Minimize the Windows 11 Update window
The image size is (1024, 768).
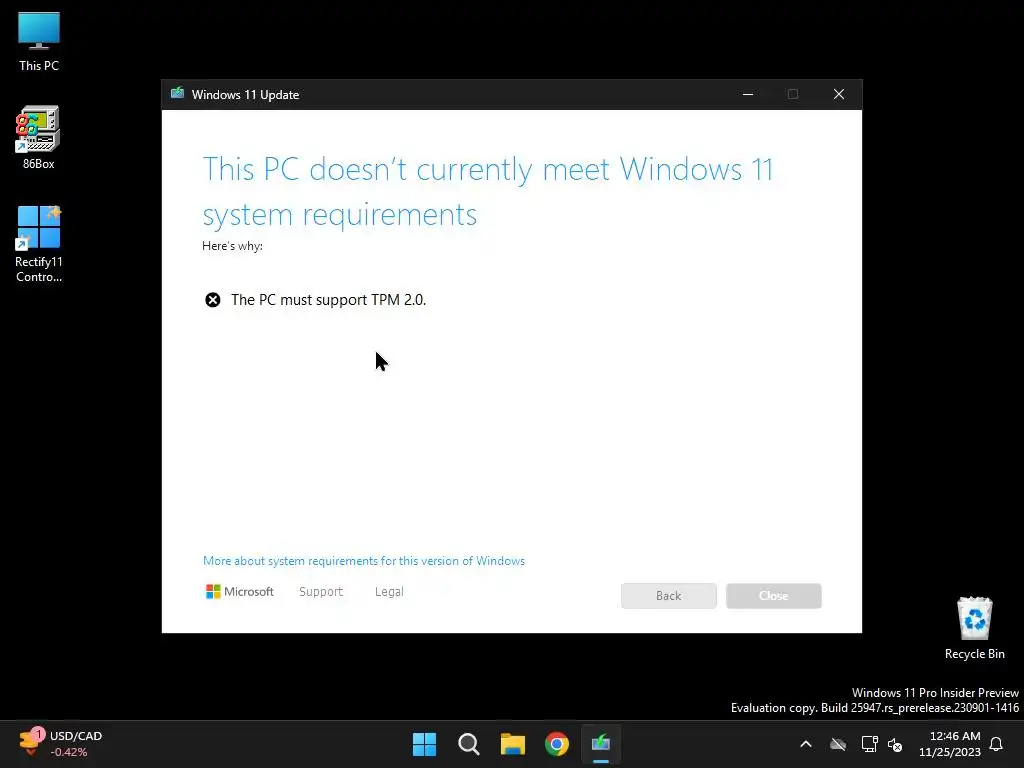click(x=748, y=94)
